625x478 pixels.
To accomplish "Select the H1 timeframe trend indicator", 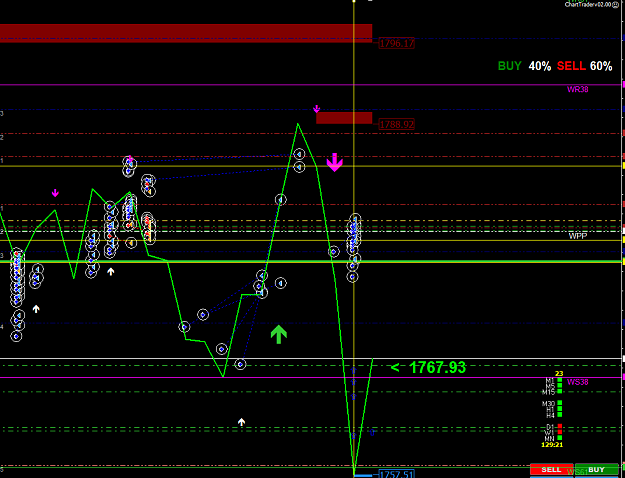I will coord(560,409).
